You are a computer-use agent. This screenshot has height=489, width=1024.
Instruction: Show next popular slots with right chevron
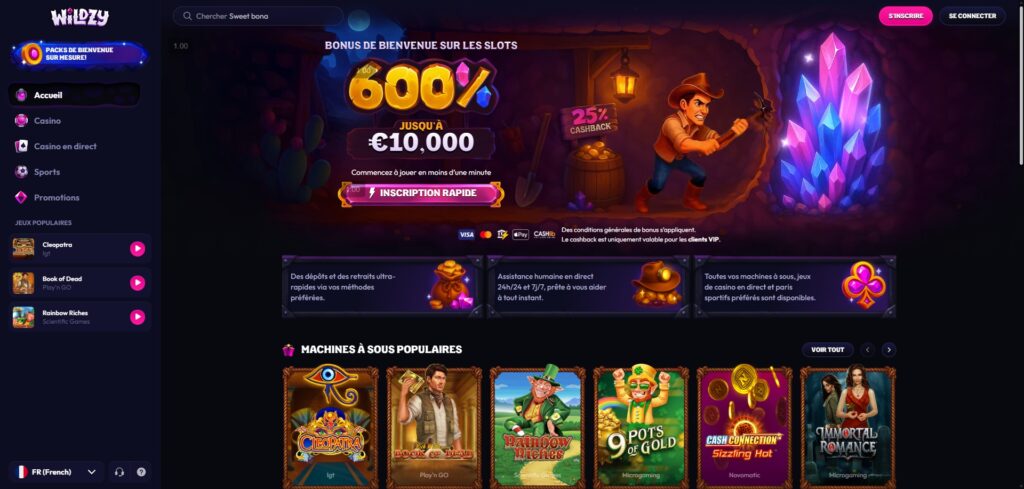point(889,349)
